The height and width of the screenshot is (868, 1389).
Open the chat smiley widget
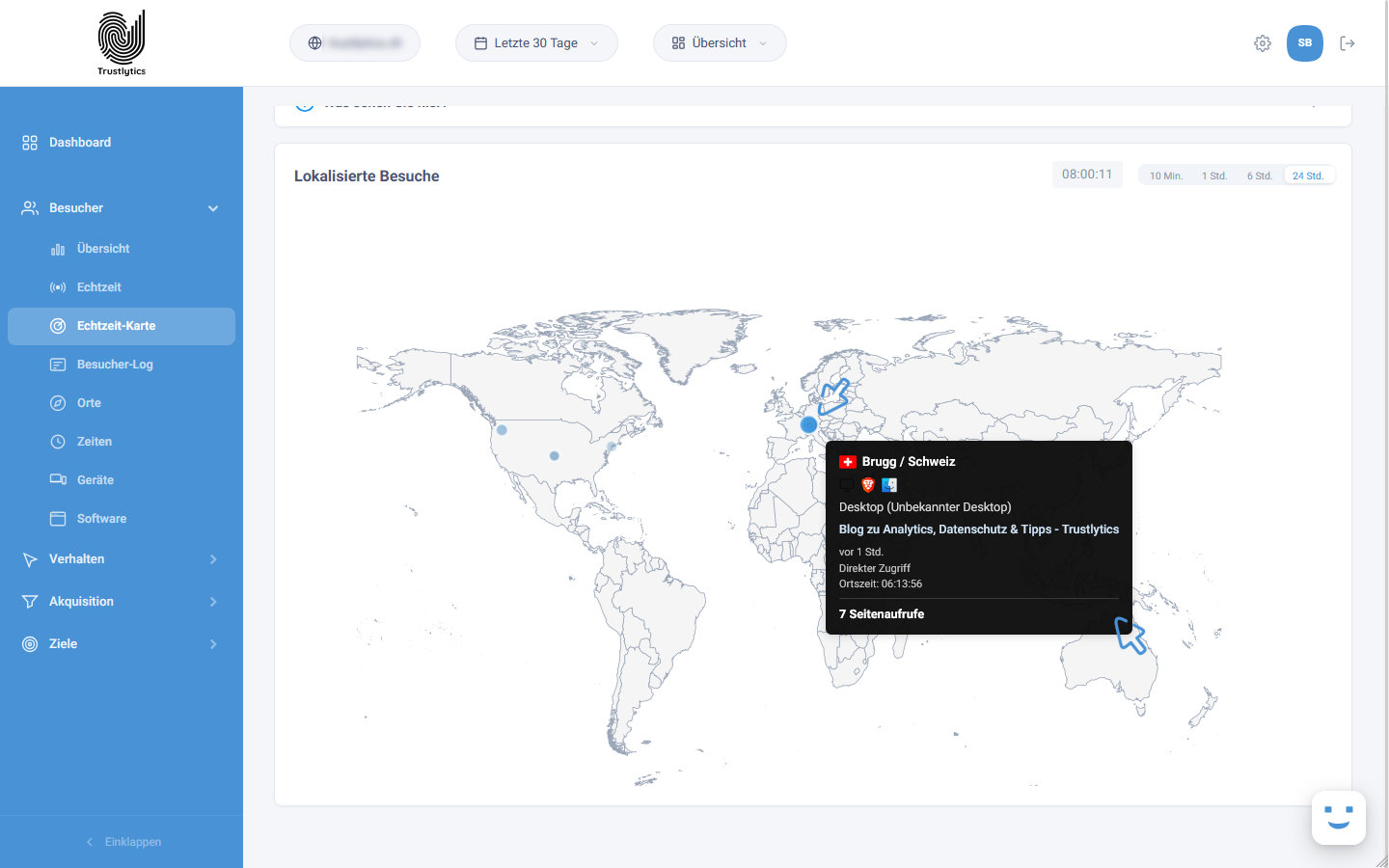point(1339,818)
